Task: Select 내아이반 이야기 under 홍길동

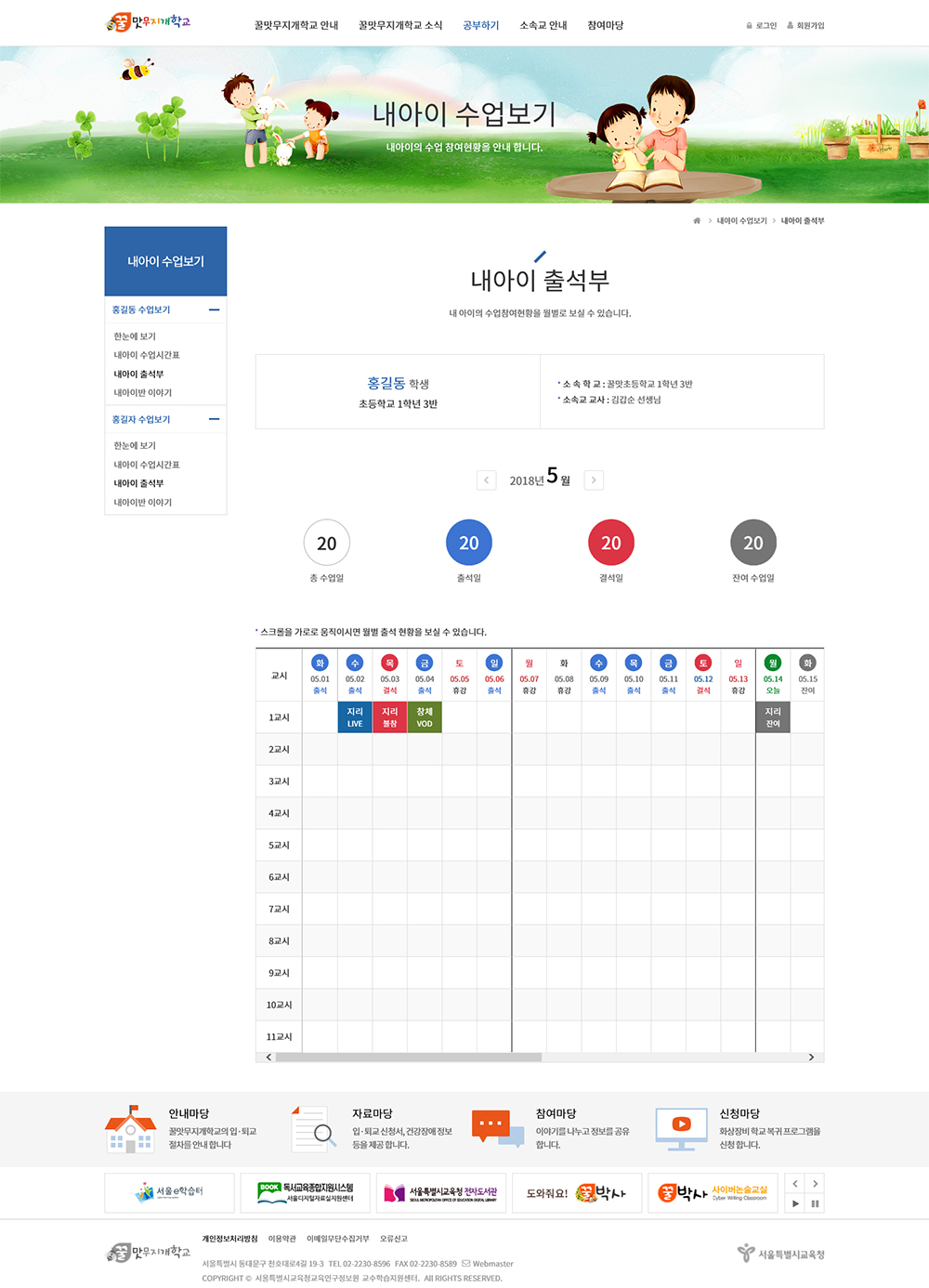Action: 143,393
